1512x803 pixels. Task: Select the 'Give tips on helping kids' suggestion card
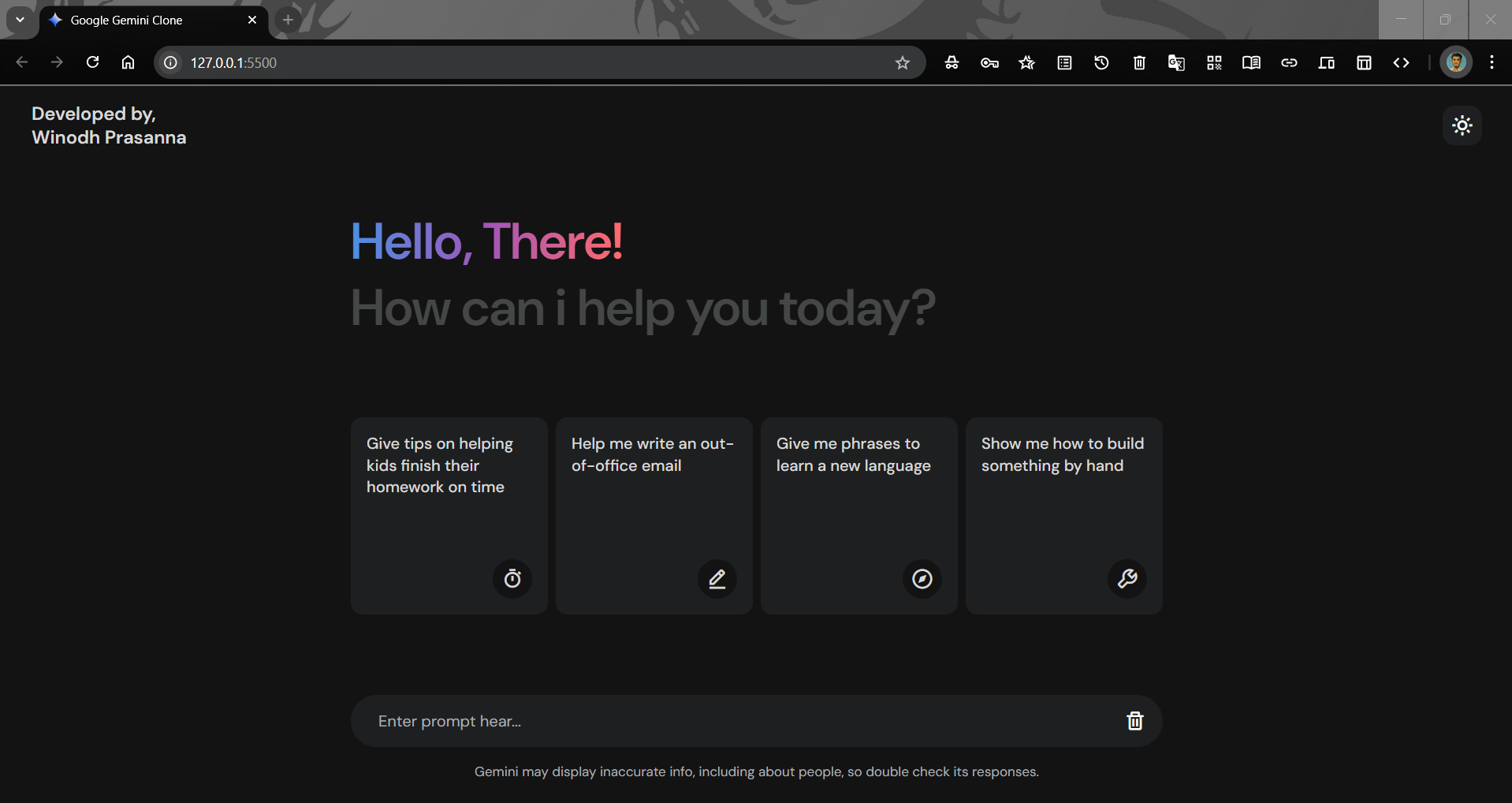click(449, 516)
